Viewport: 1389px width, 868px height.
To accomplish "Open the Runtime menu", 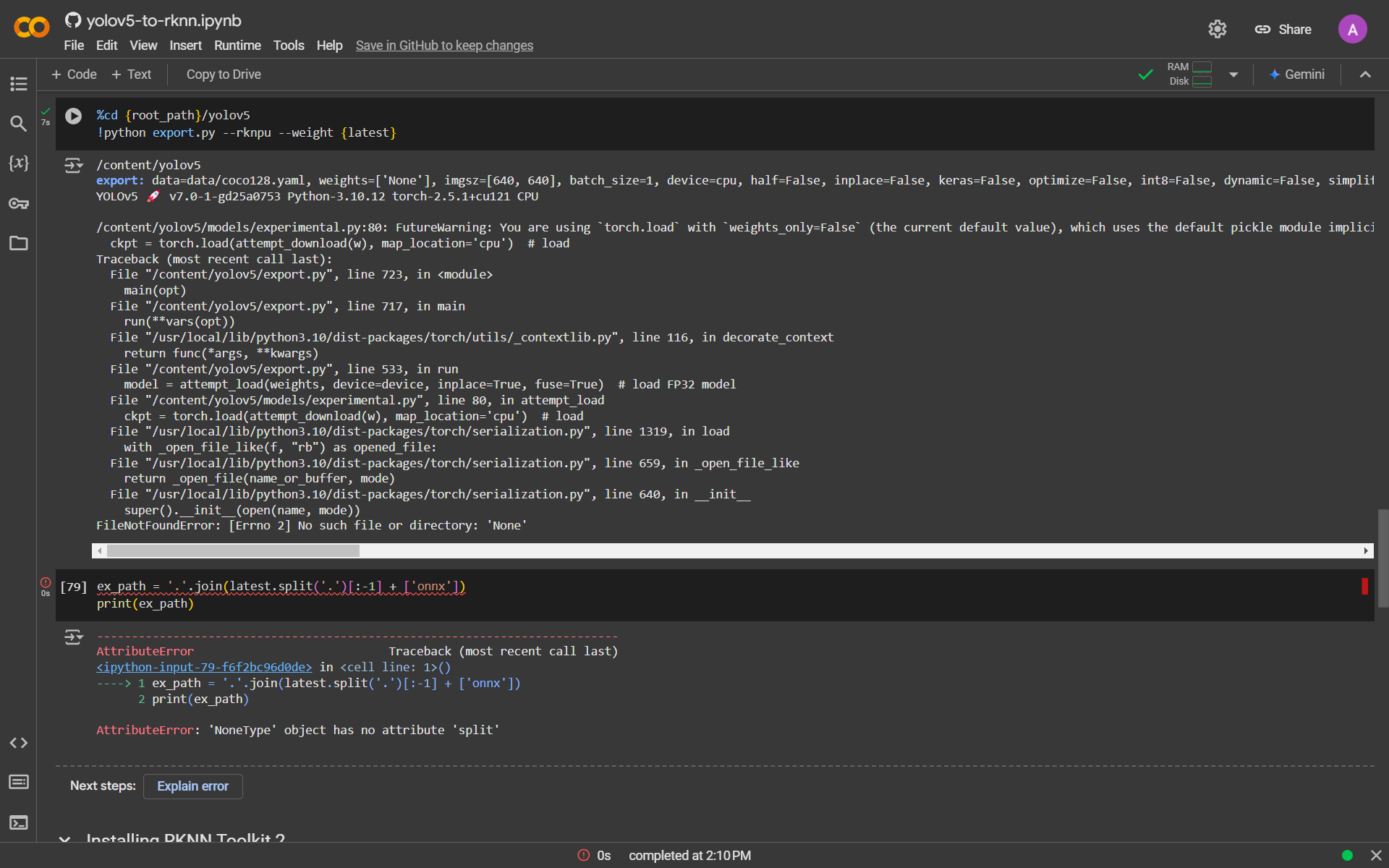I will tap(237, 46).
